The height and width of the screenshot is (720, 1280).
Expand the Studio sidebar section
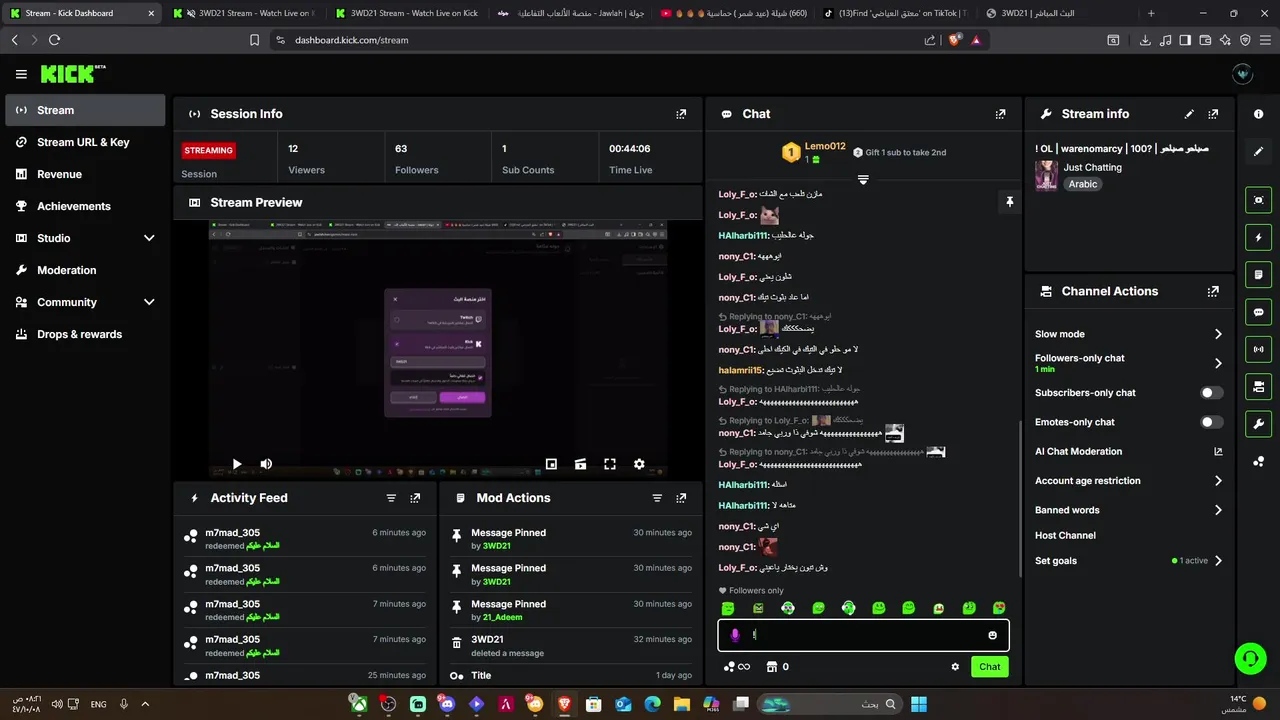[x=149, y=238]
